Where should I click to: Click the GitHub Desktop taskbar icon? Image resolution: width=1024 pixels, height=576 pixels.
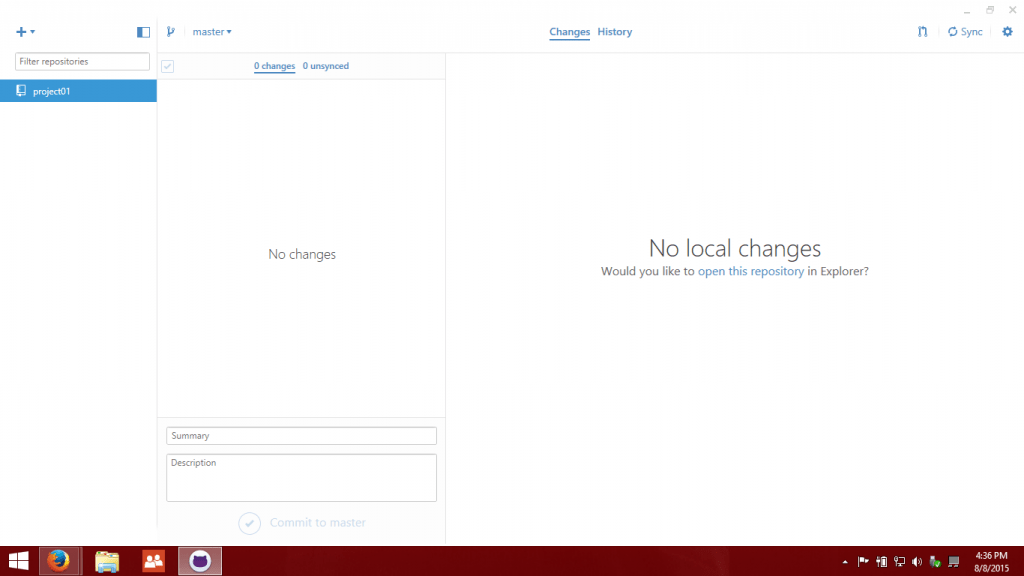[200, 561]
